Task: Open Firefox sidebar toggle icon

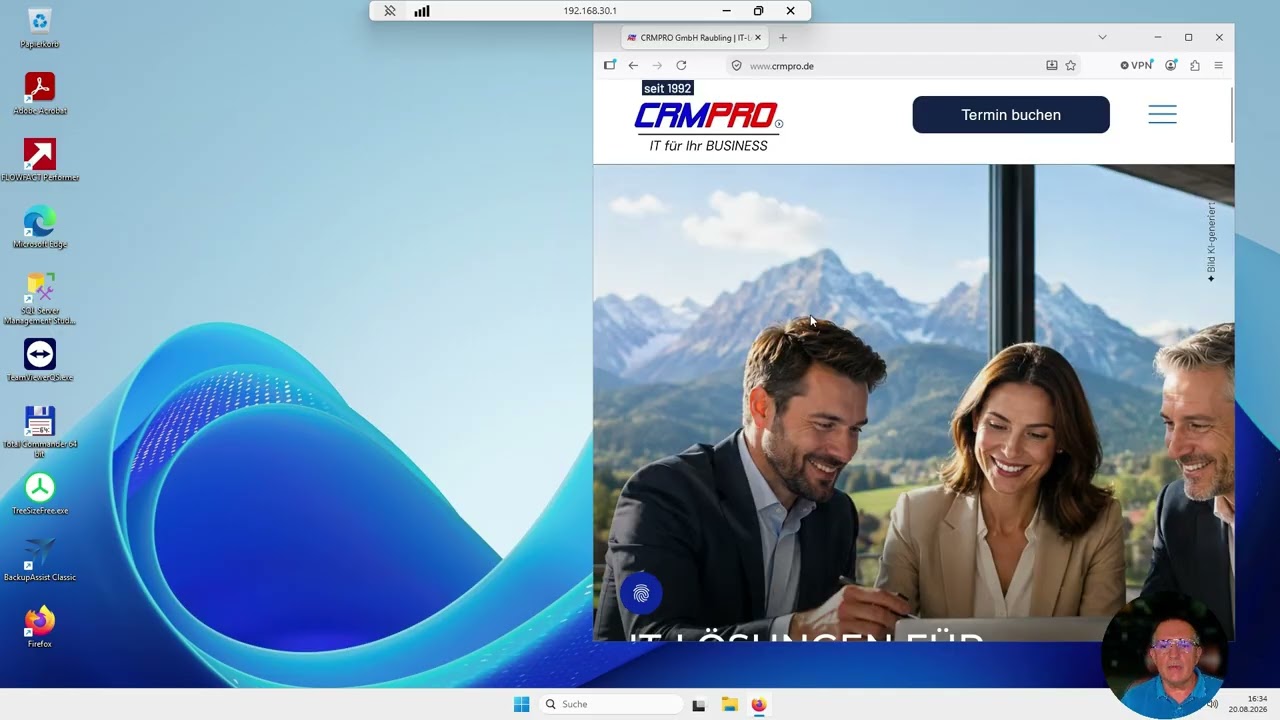Action: (609, 65)
